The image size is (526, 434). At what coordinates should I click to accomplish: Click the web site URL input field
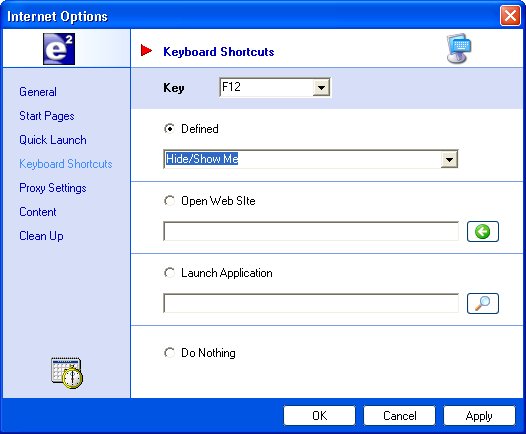[311, 231]
